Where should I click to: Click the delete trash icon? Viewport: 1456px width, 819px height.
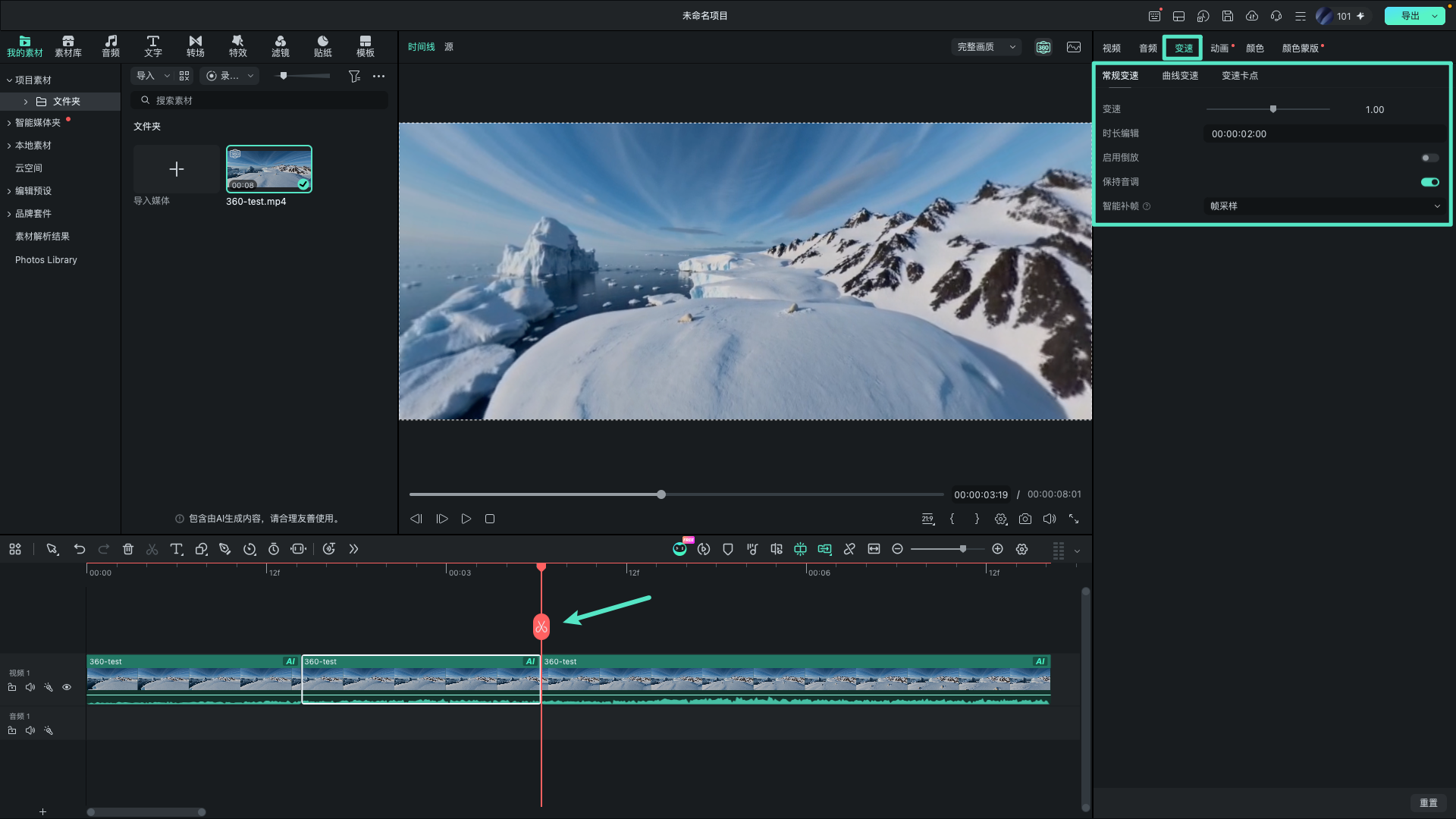tap(128, 549)
